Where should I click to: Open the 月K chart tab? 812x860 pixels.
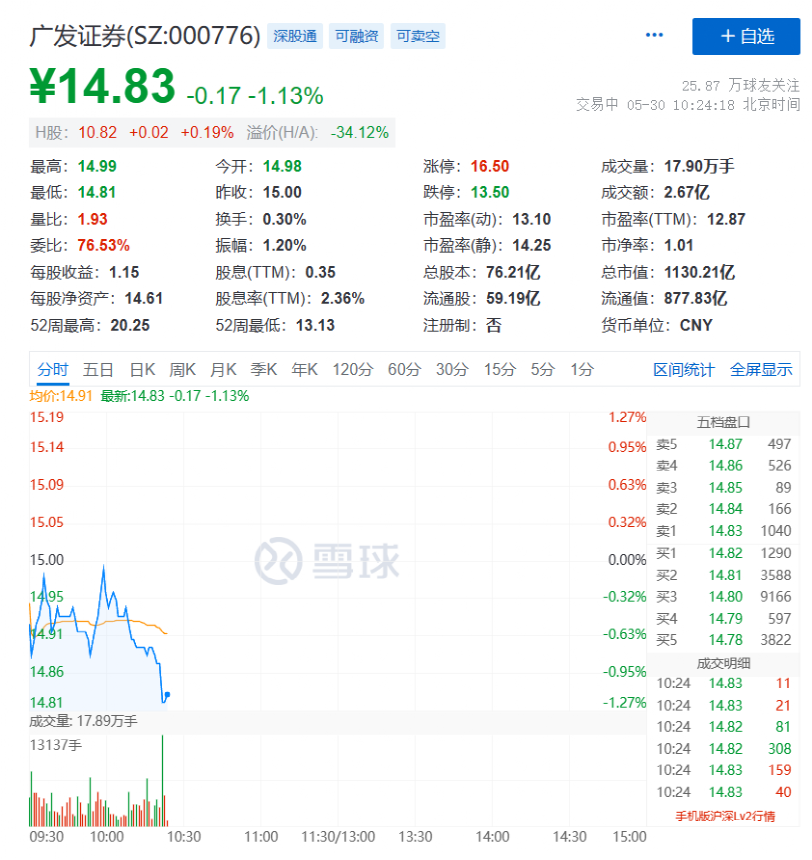coord(223,369)
